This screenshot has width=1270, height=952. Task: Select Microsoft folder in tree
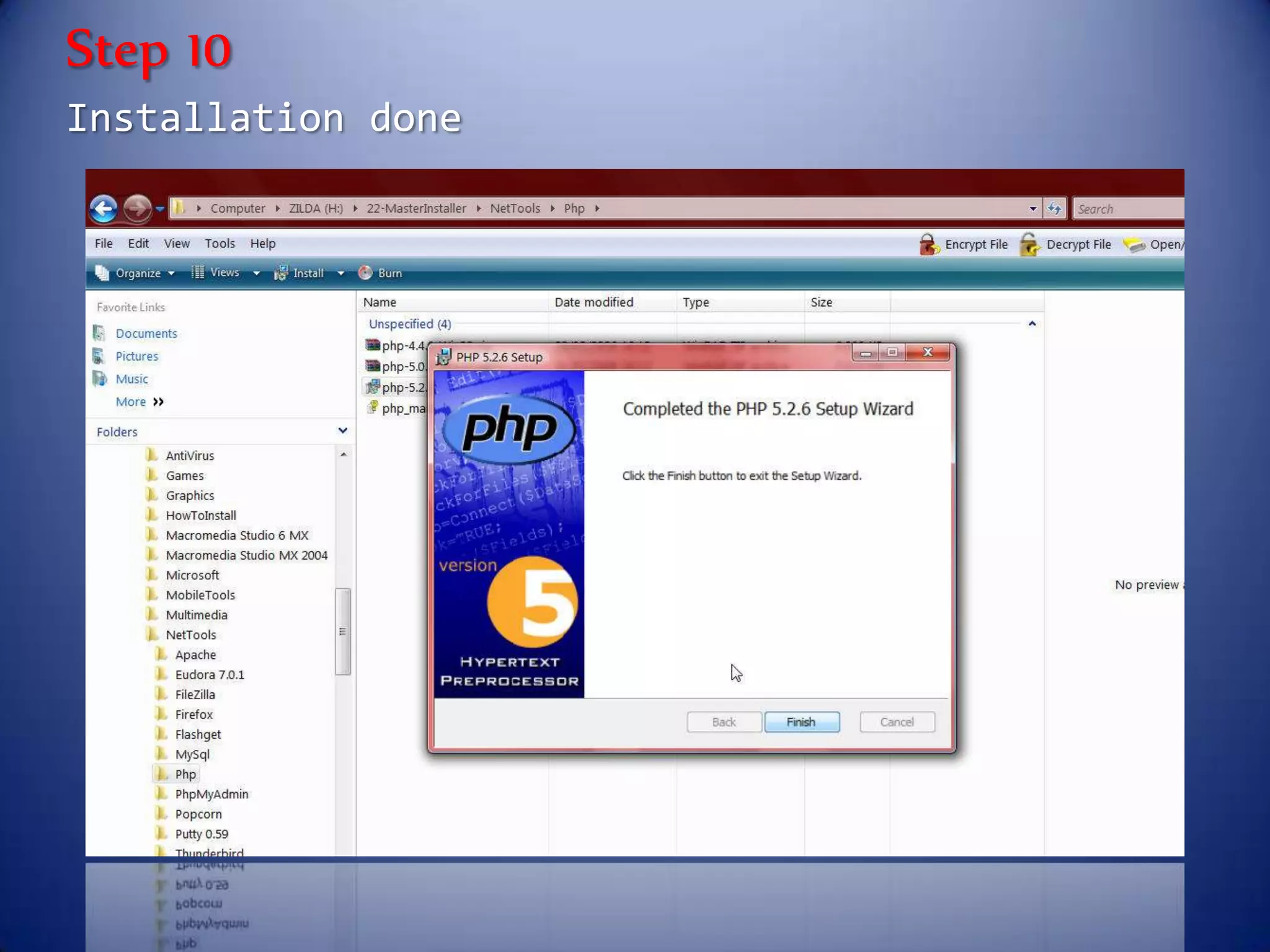[x=192, y=575]
